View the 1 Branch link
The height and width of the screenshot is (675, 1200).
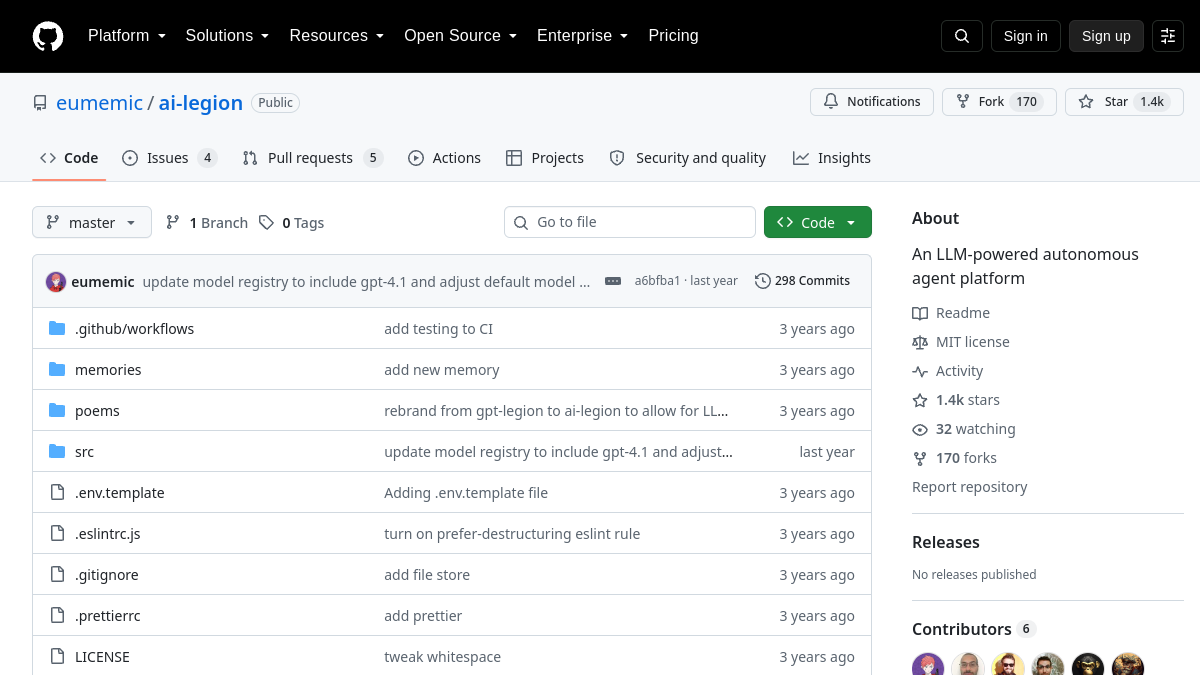click(207, 223)
